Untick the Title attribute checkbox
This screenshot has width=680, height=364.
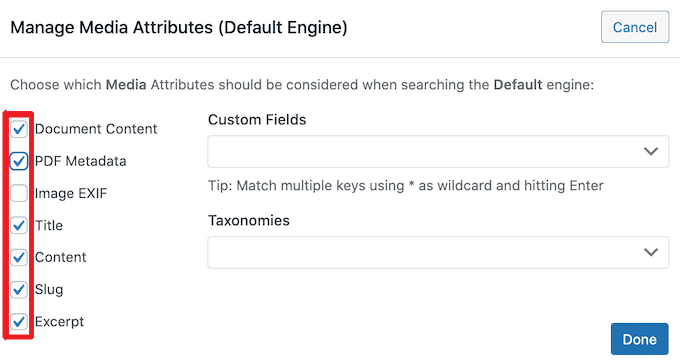click(19, 225)
